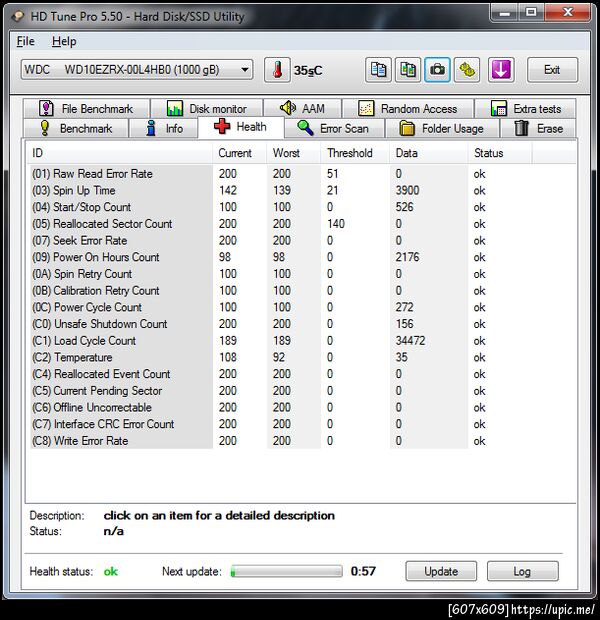Sort by Current column header
The height and width of the screenshot is (620, 600).
coord(240,153)
